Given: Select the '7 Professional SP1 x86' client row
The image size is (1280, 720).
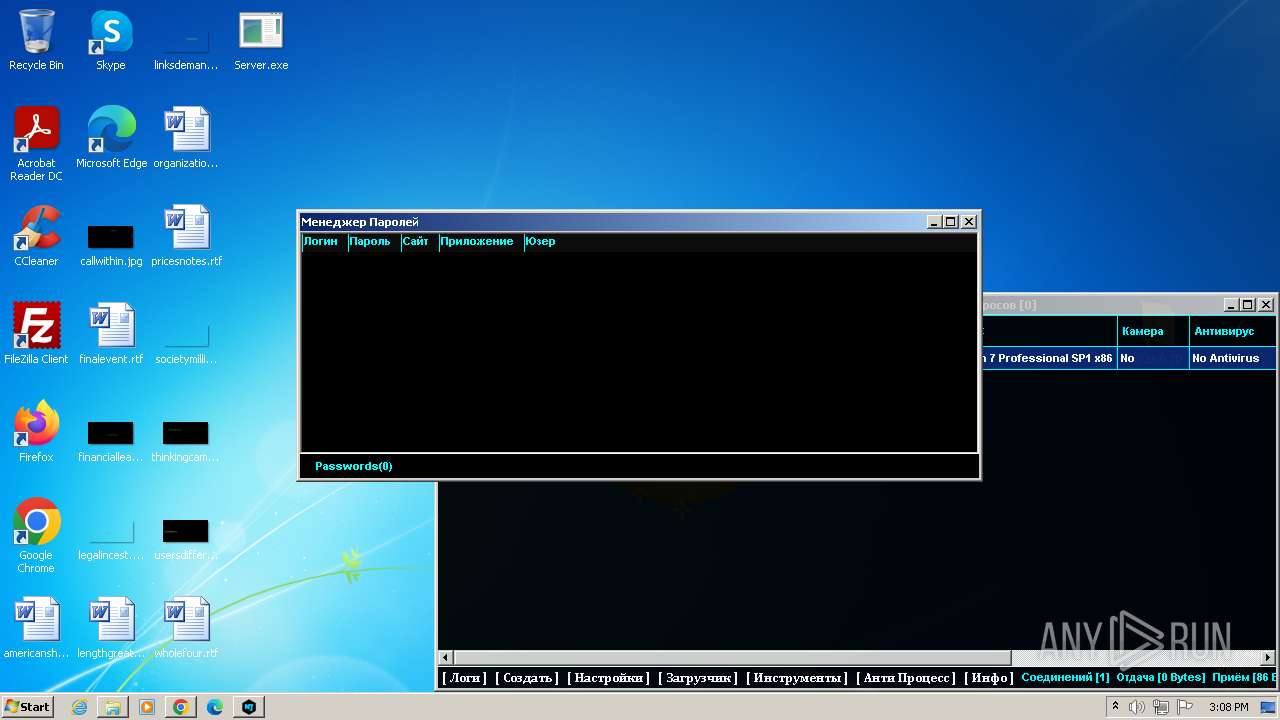Looking at the screenshot, I should point(1128,358).
